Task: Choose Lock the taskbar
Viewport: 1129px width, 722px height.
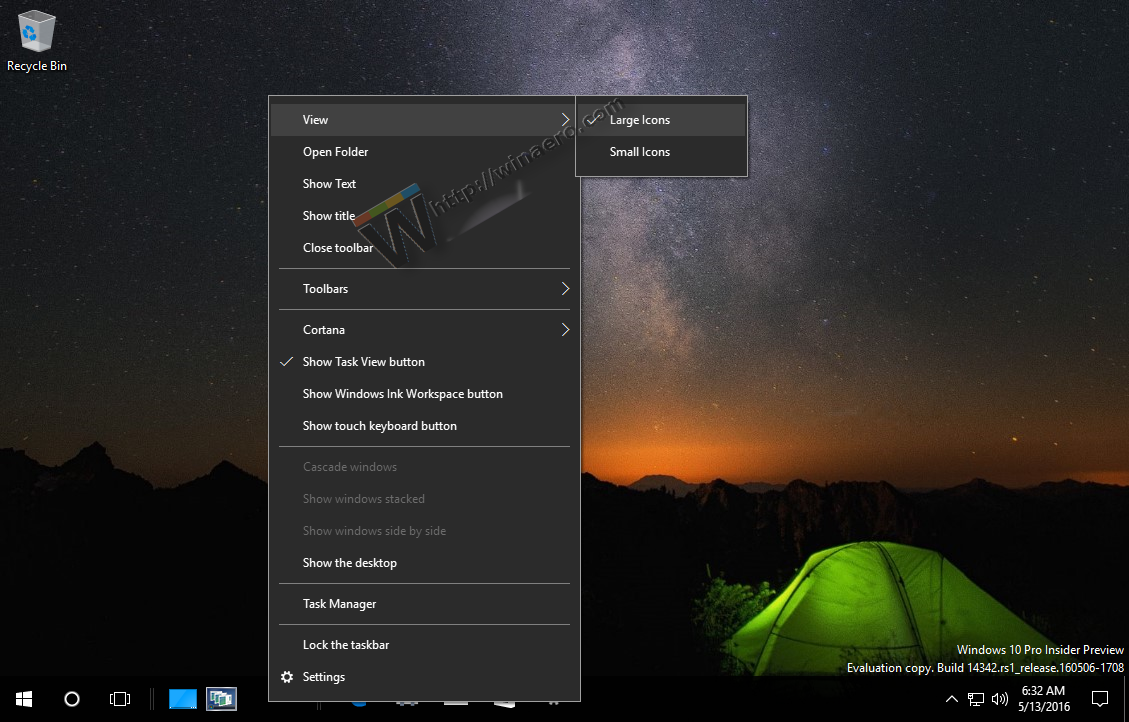Action: click(x=346, y=645)
